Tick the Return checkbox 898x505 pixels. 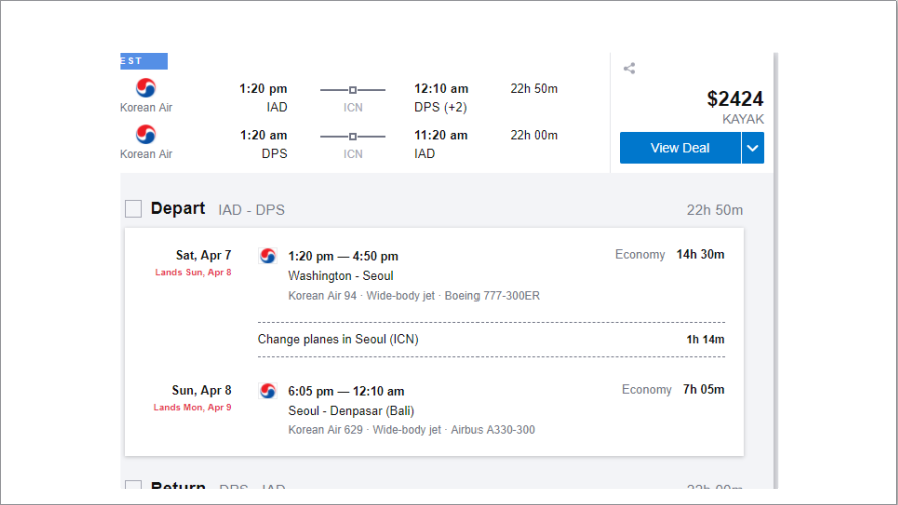click(133, 487)
